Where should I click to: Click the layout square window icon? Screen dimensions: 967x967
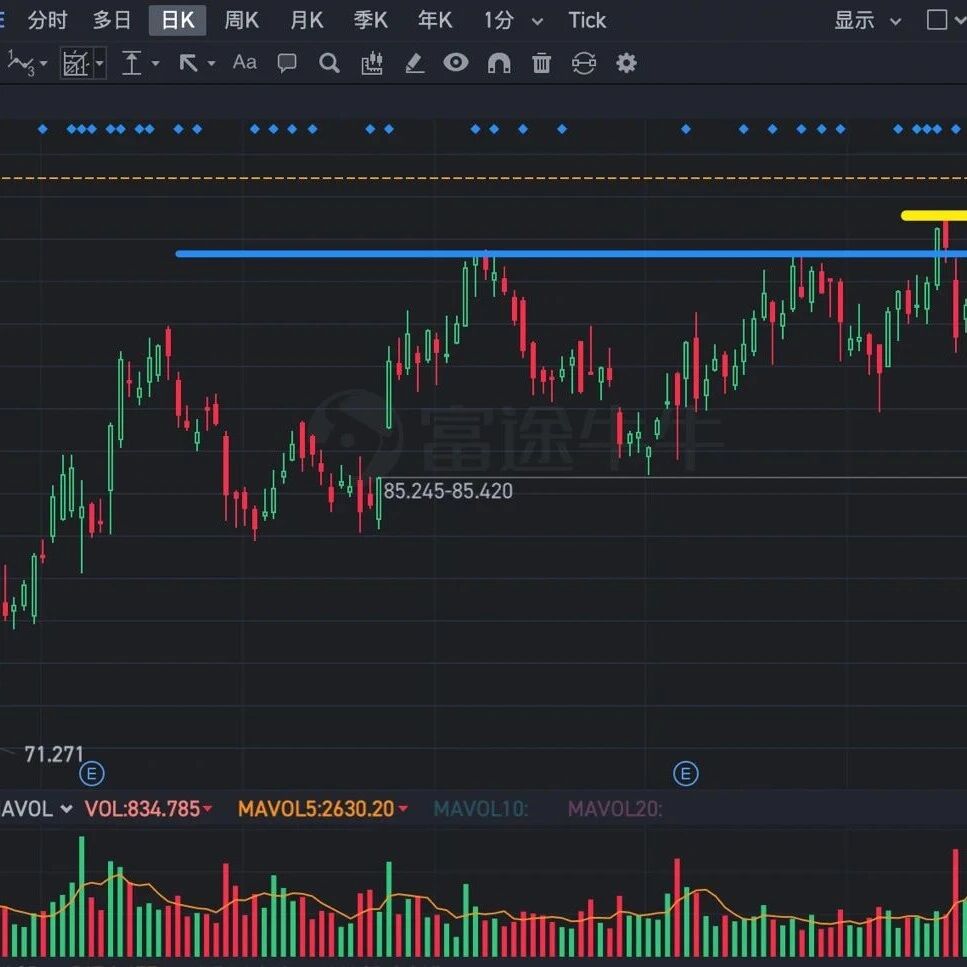pos(937,20)
